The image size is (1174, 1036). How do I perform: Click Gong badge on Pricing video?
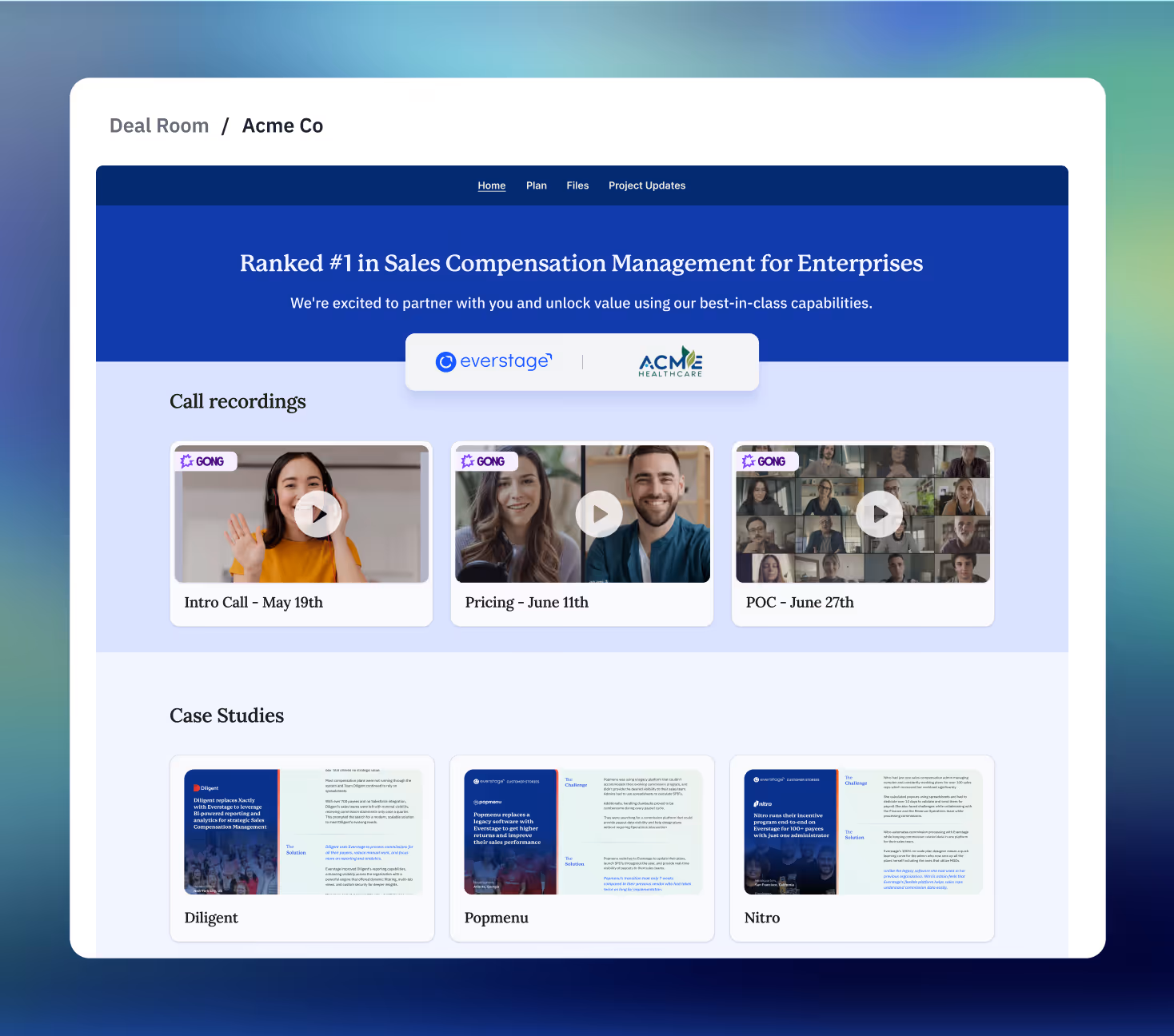[486, 461]
